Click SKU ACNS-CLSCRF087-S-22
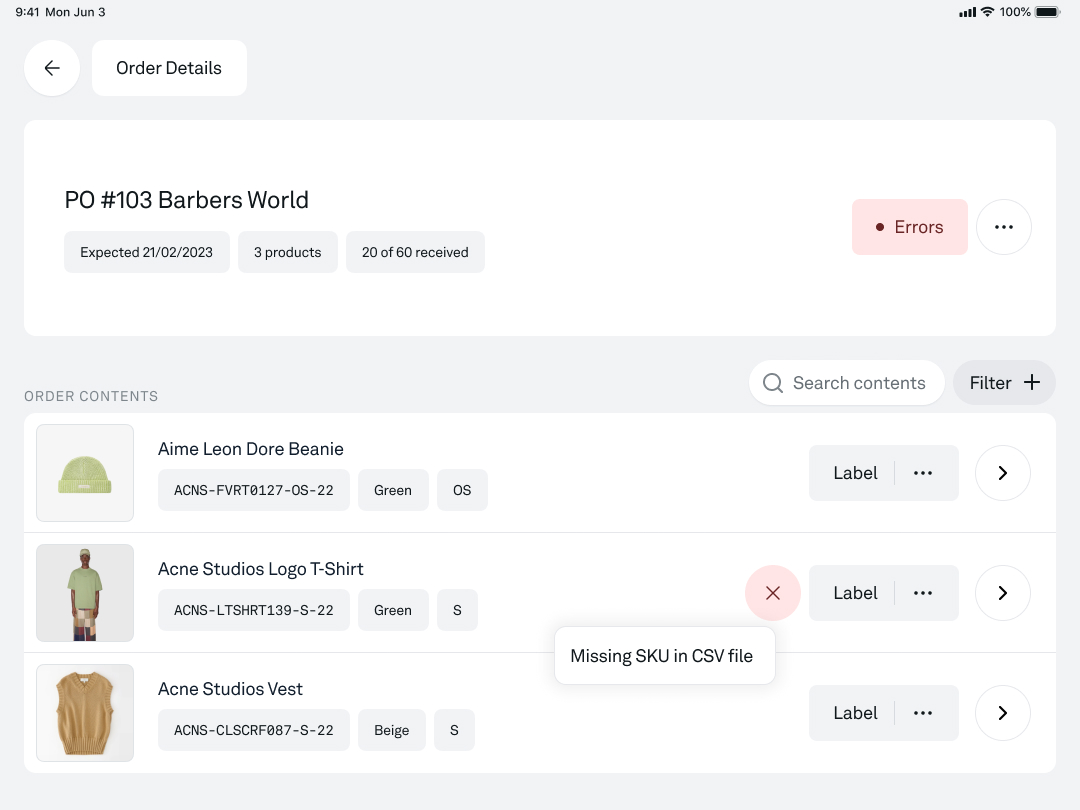The image size is (1080, 810). pyautogui.click(x=253, y=729)
